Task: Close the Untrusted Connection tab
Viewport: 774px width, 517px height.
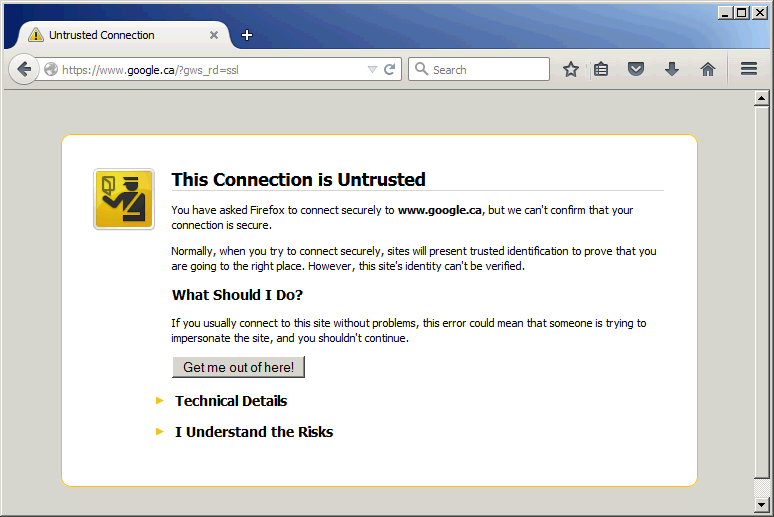Action: point(214,35)
